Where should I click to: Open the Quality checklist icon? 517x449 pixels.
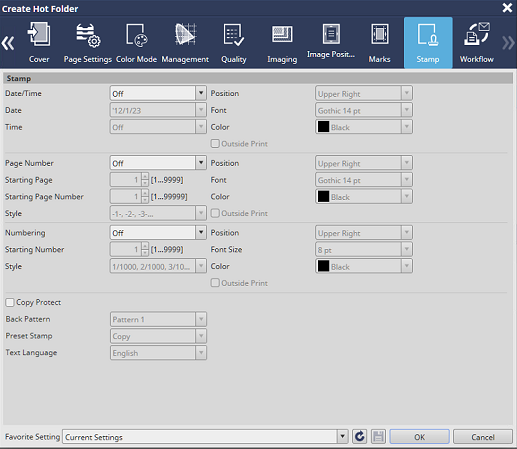click(x=233, y=35)
